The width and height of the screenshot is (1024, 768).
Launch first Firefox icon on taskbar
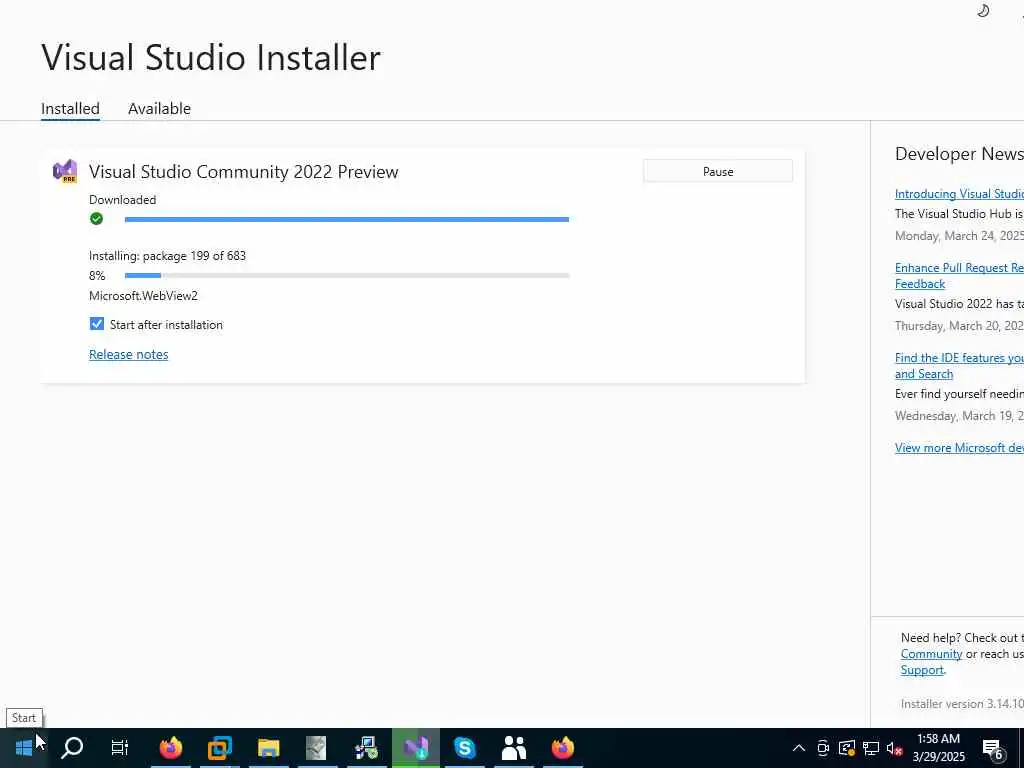coord(170,747)
